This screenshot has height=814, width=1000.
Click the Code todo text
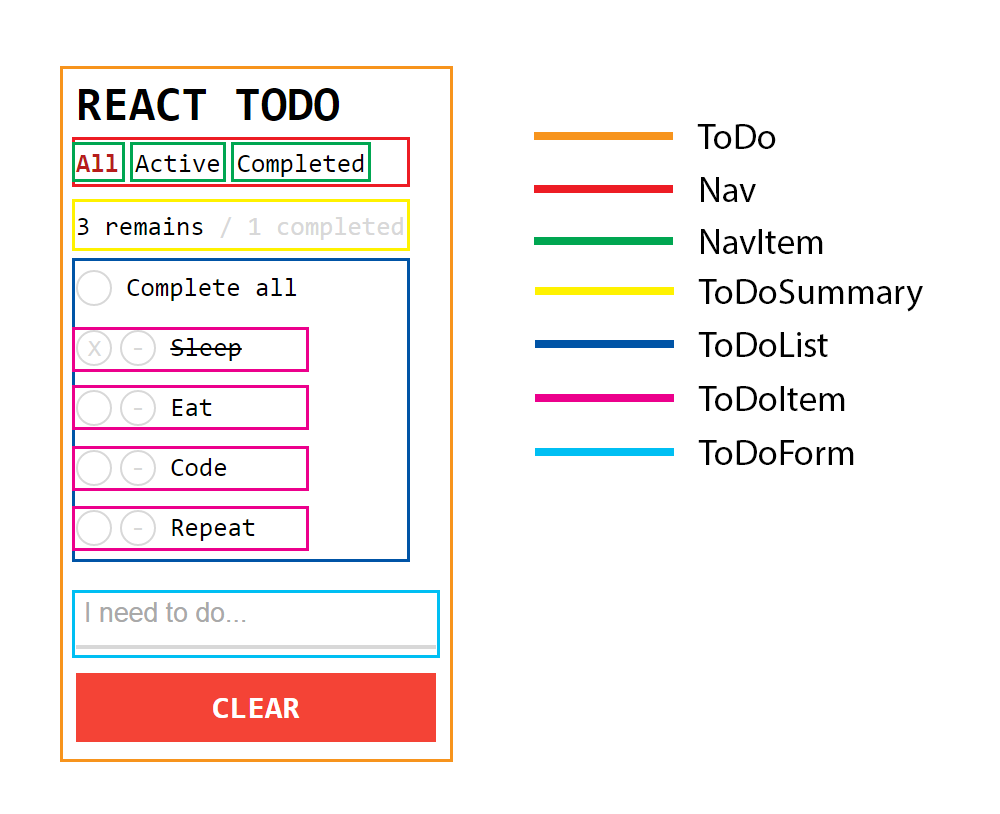(198, 468)
